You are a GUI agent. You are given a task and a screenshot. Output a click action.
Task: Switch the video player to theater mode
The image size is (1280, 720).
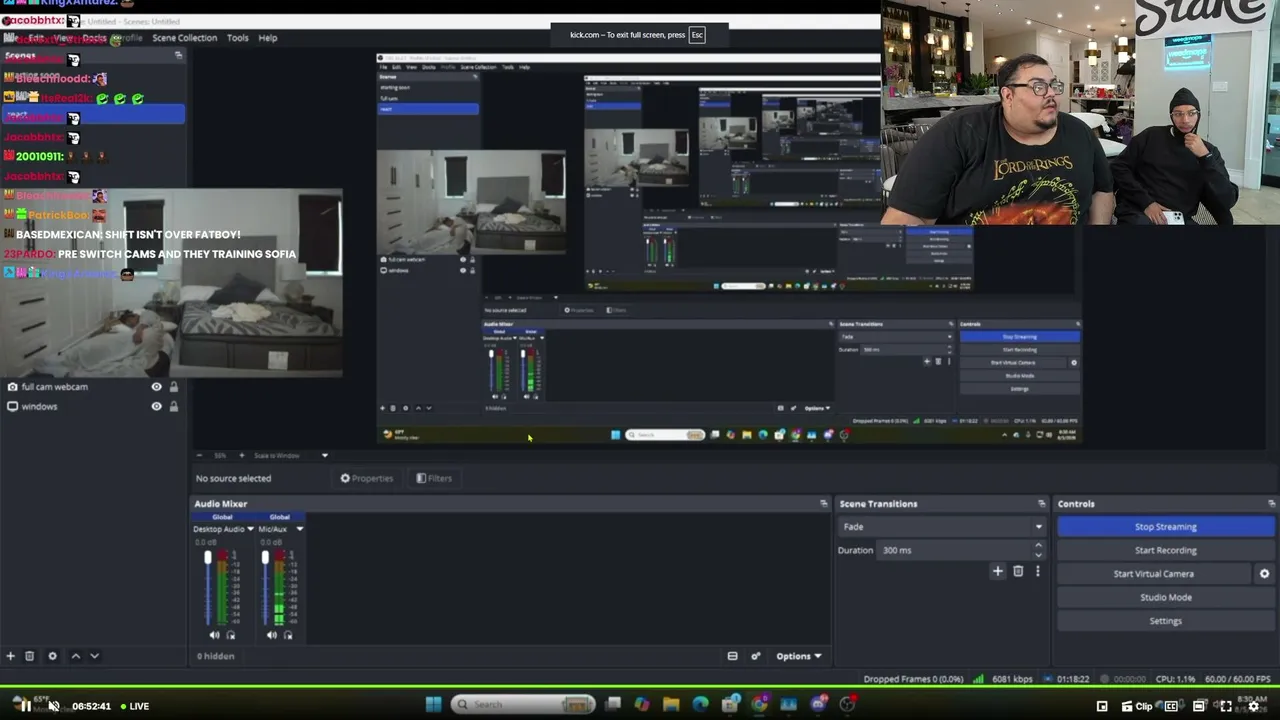point(1199,706)
